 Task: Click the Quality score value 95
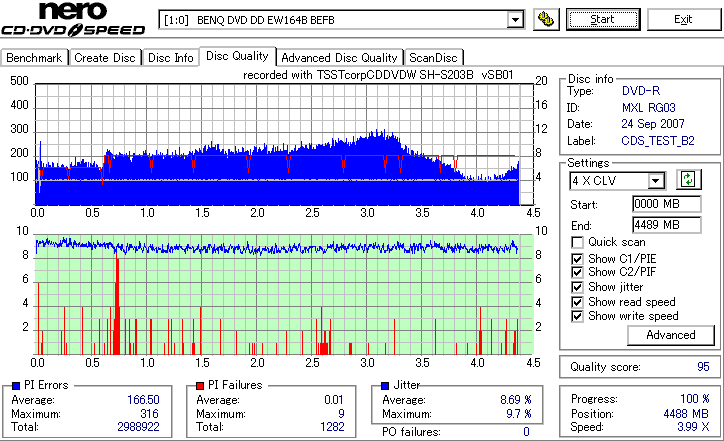click(x=703, y=367)
